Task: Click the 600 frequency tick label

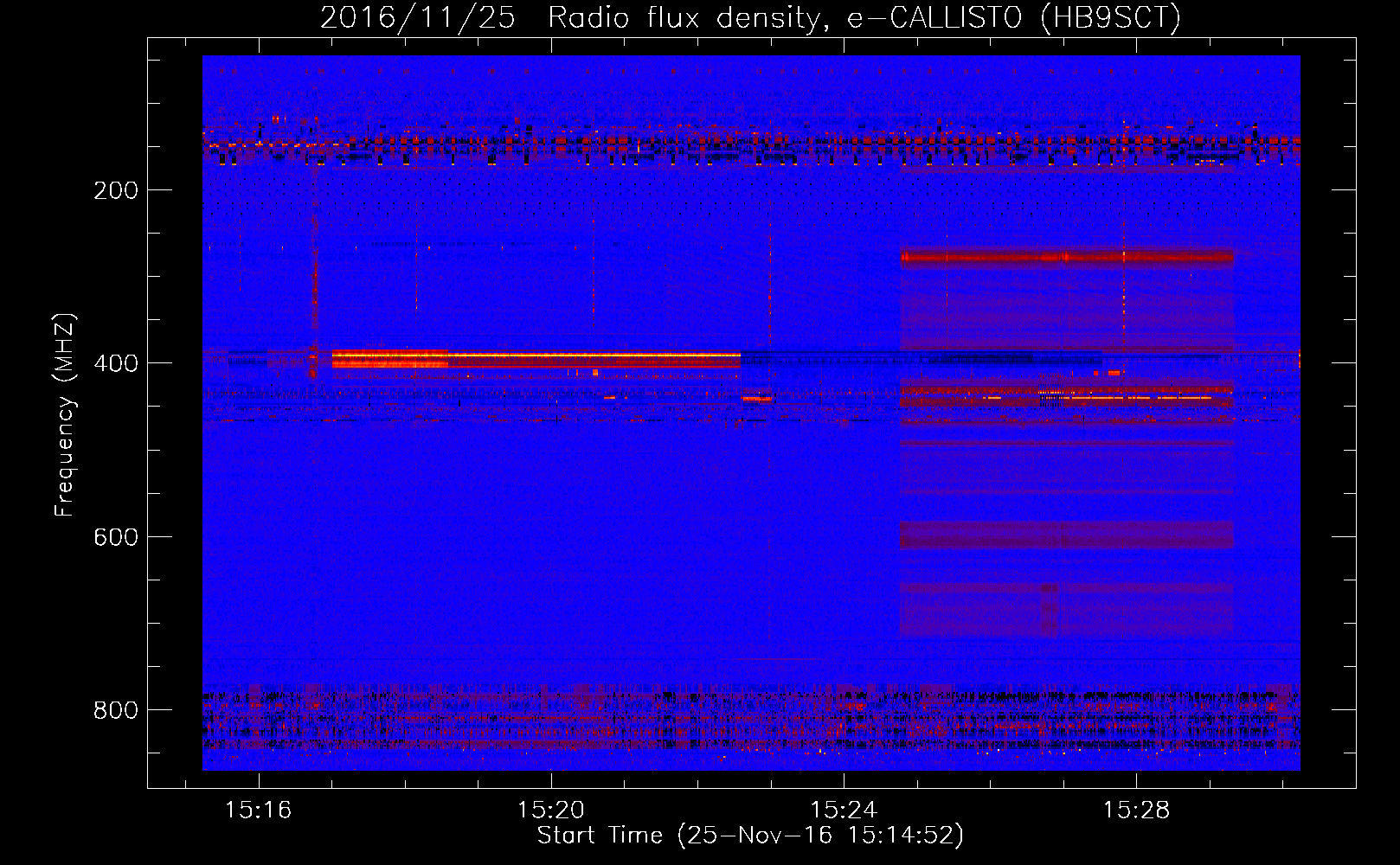Action: click(116, 537)
